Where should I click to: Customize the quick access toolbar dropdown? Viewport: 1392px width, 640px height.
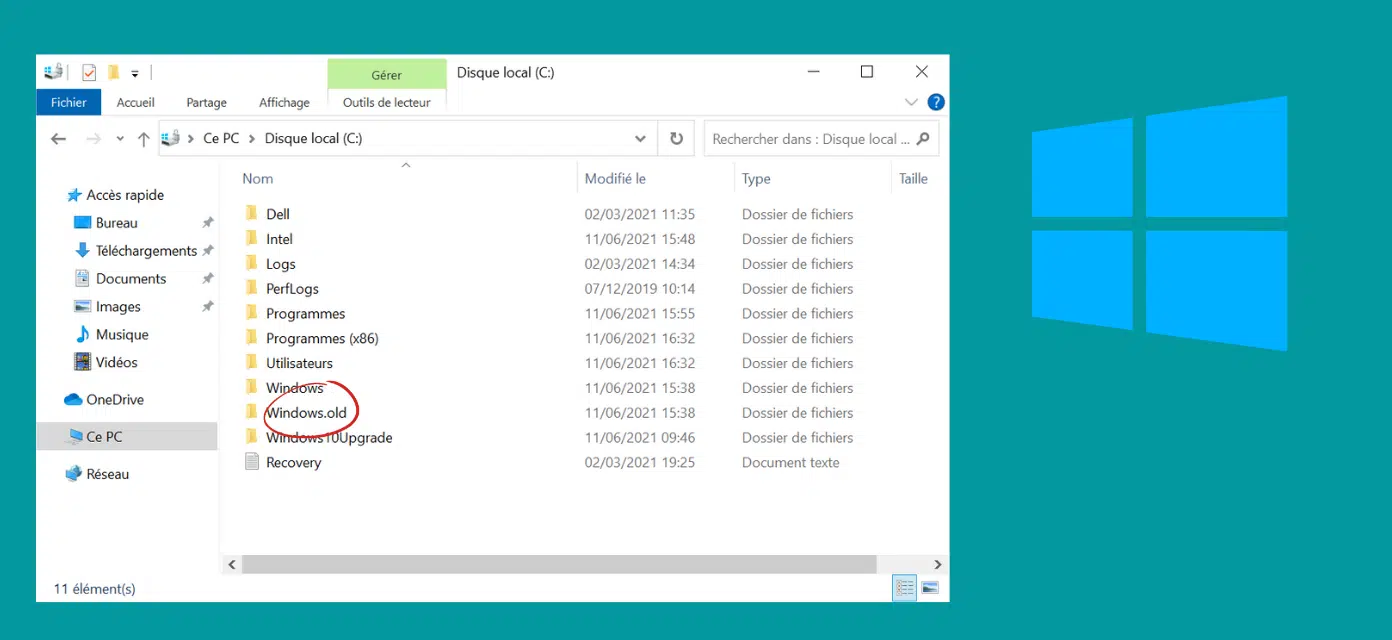click(x=135, y=73)
